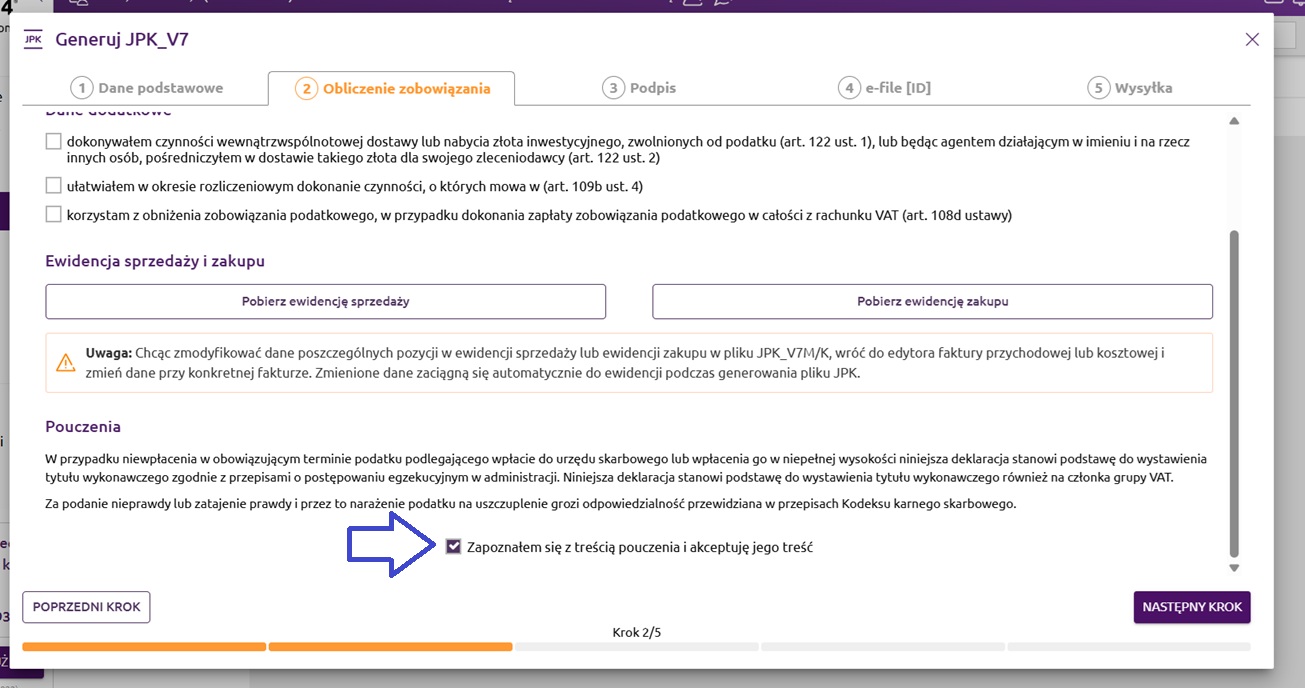Close the Generuj JPK_V7 dialog
The height and width of the screenshot is (688, 1305).
[x=1252, y=40]
